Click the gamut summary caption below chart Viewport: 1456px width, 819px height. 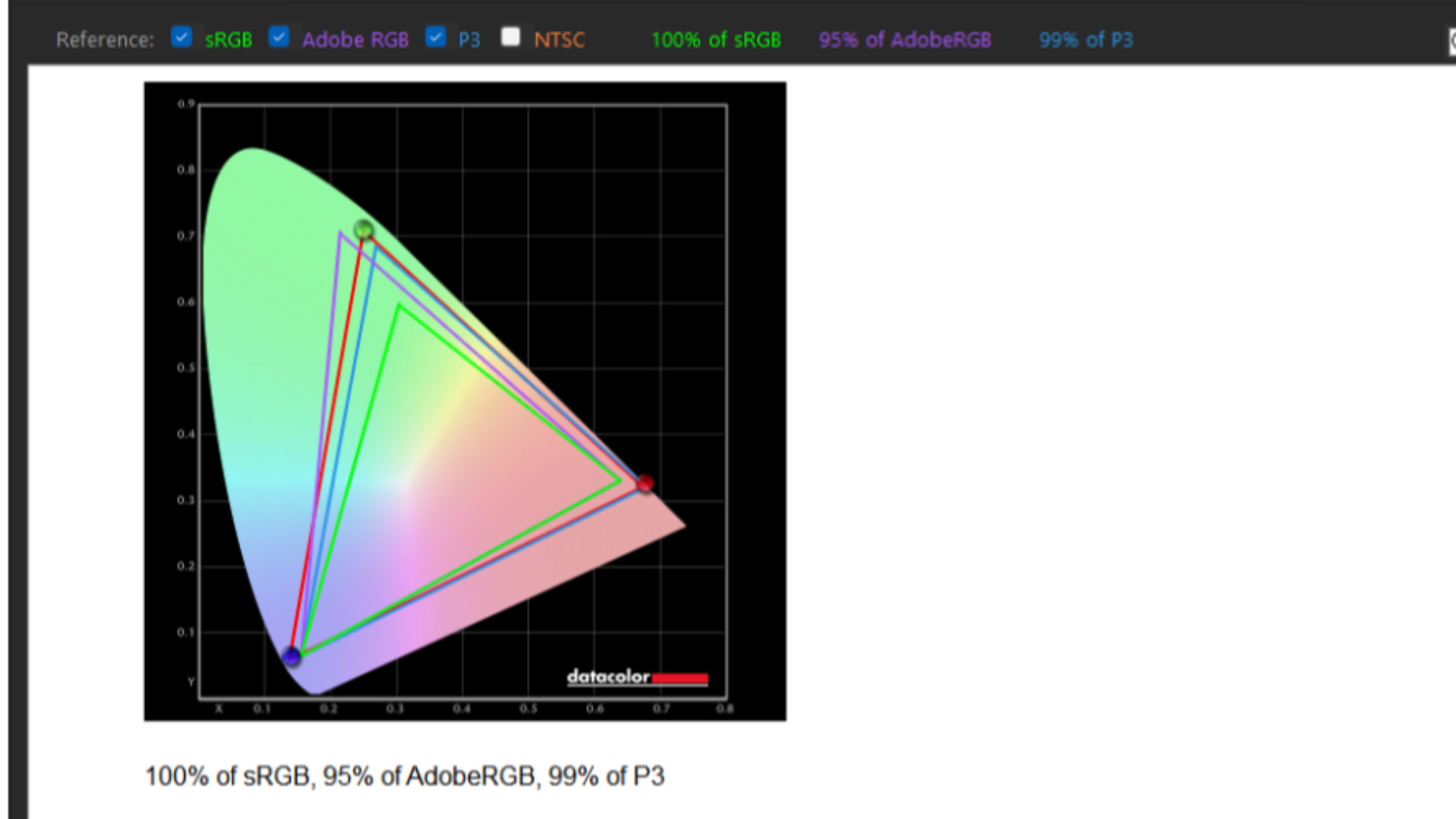[404, 776]
